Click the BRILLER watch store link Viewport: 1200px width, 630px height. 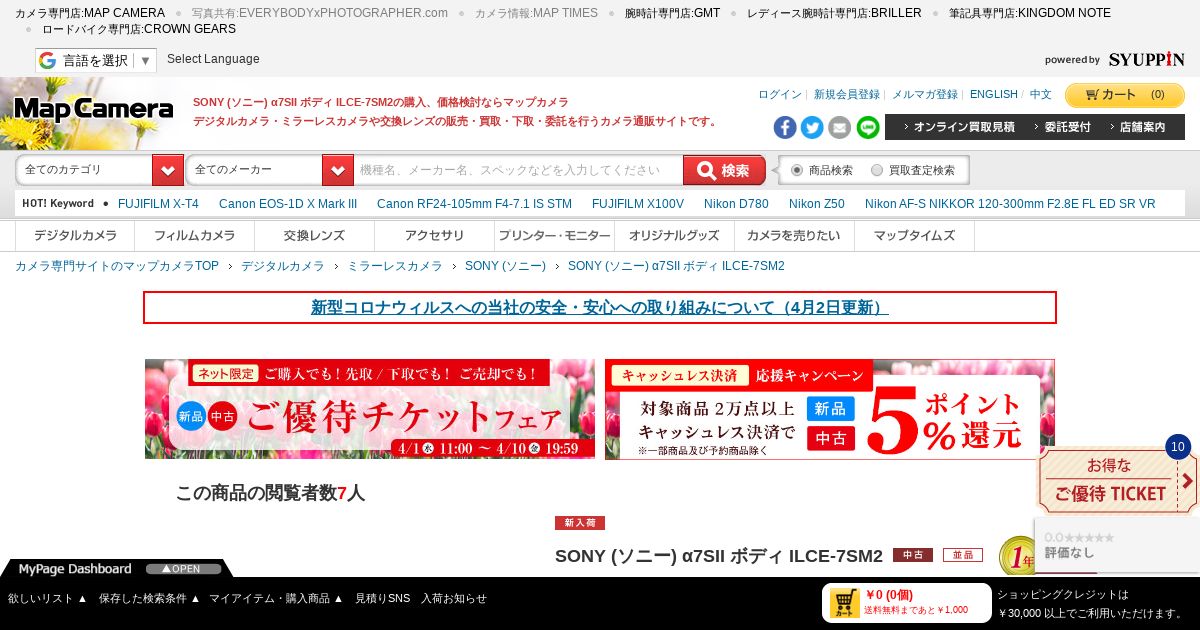pos(834,13)
